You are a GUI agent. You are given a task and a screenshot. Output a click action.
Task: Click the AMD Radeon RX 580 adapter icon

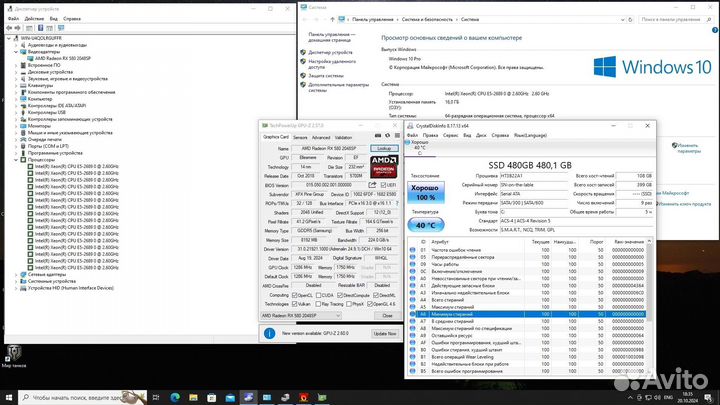click(30, 59)
